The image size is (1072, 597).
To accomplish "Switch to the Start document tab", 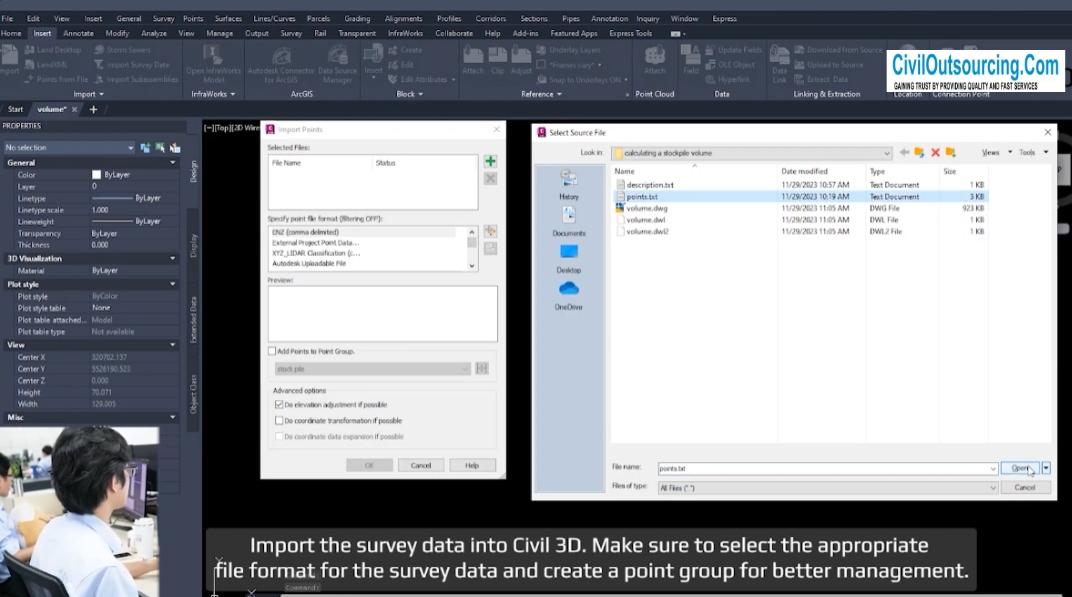I will [15, 109].
